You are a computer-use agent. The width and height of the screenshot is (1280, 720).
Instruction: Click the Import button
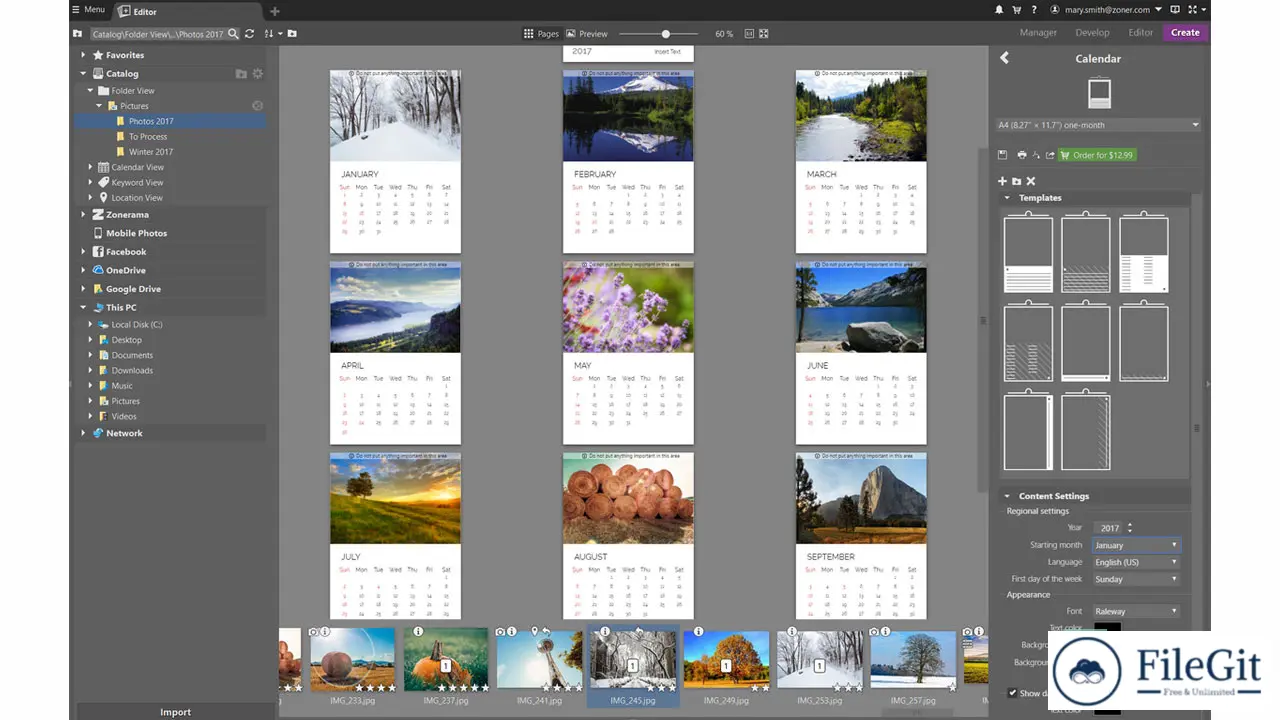[x=175, y=711]
